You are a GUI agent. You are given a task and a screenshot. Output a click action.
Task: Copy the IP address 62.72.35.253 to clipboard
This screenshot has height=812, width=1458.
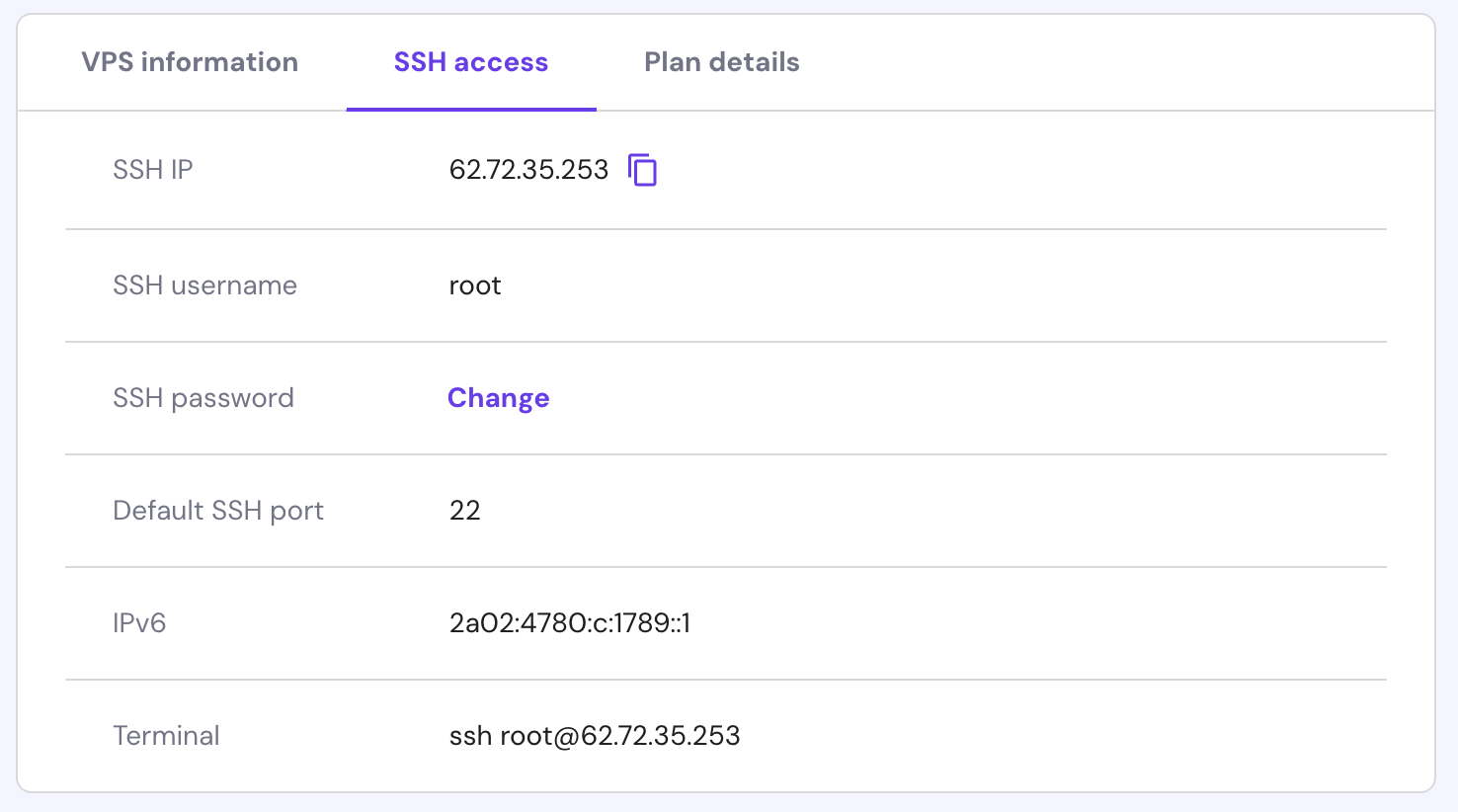(643, 170)
